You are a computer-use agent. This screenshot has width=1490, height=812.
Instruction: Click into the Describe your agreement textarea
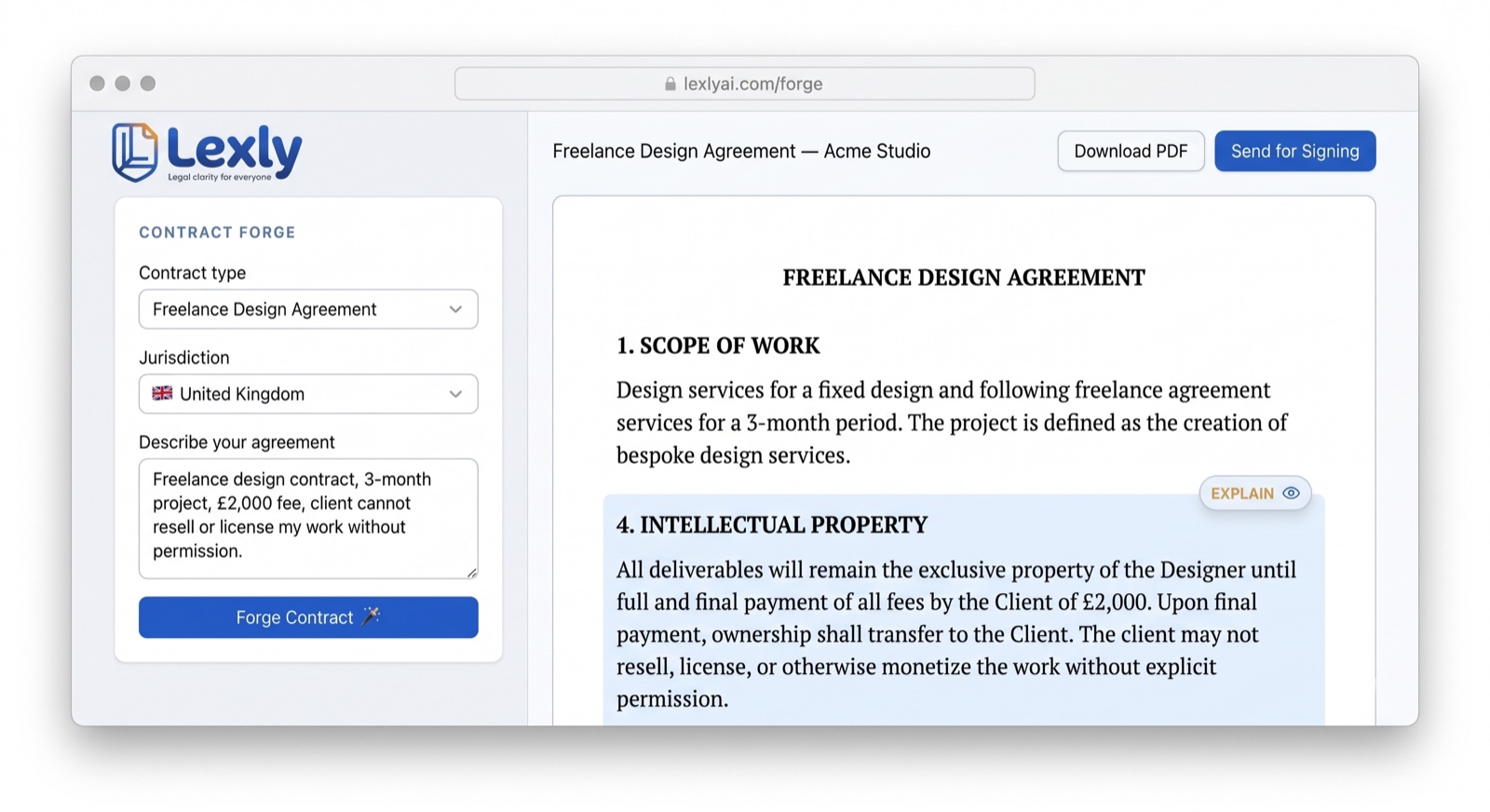308,519
